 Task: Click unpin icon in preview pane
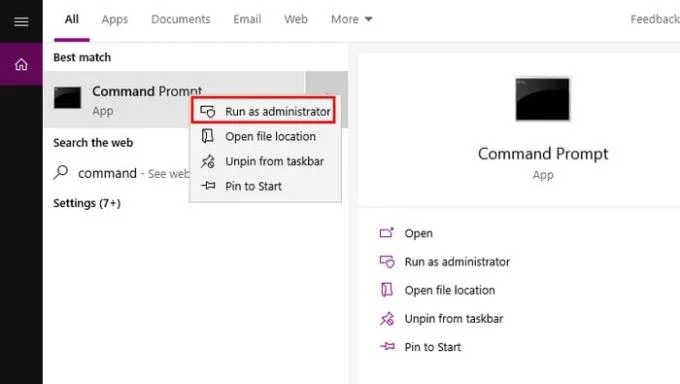387,319
